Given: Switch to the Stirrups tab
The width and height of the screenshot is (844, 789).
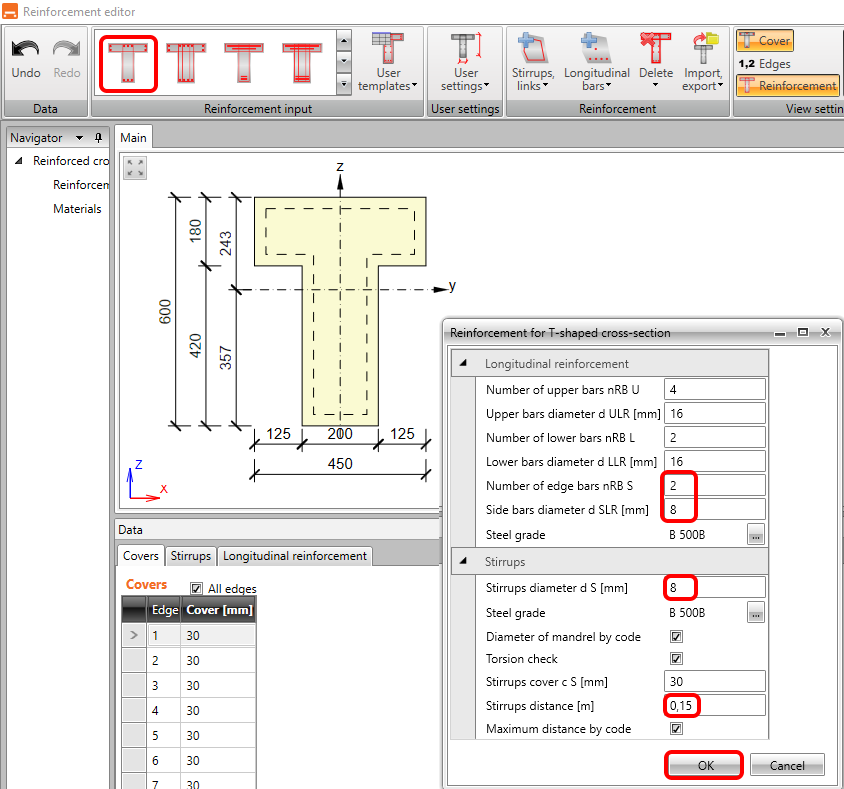Looking at the screenshot, I should (x=190, y=556).
